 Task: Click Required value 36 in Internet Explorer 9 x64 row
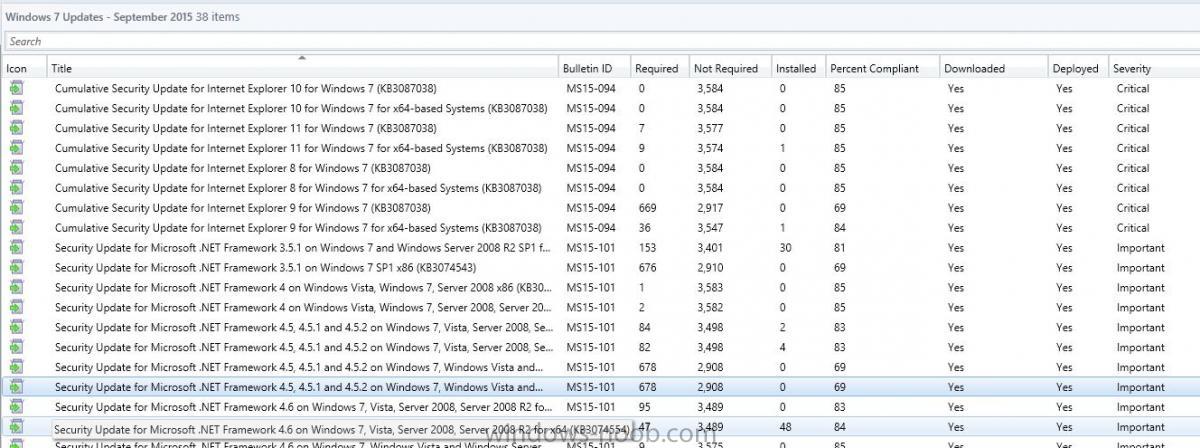[643, 228]
